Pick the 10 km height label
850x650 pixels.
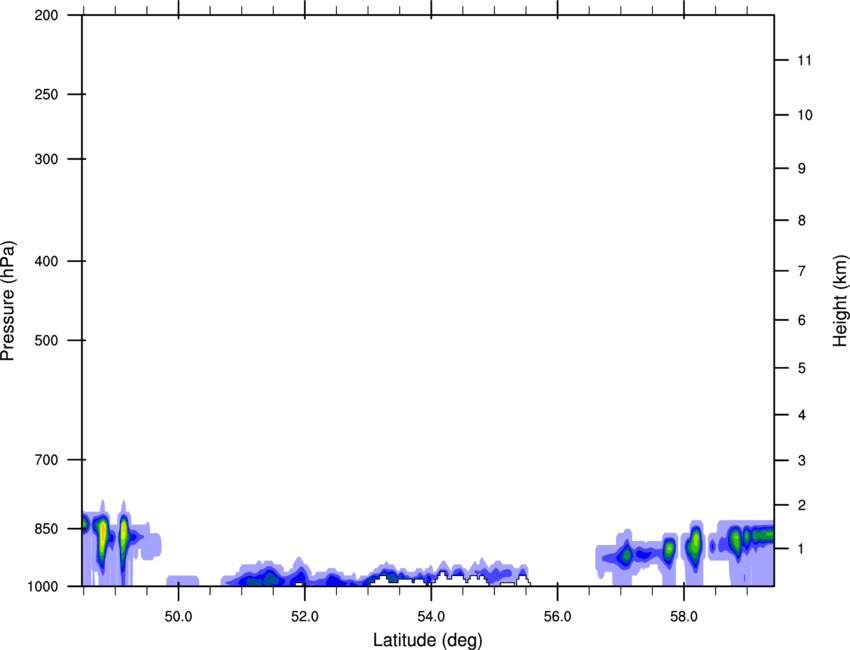tap(804, 115)
